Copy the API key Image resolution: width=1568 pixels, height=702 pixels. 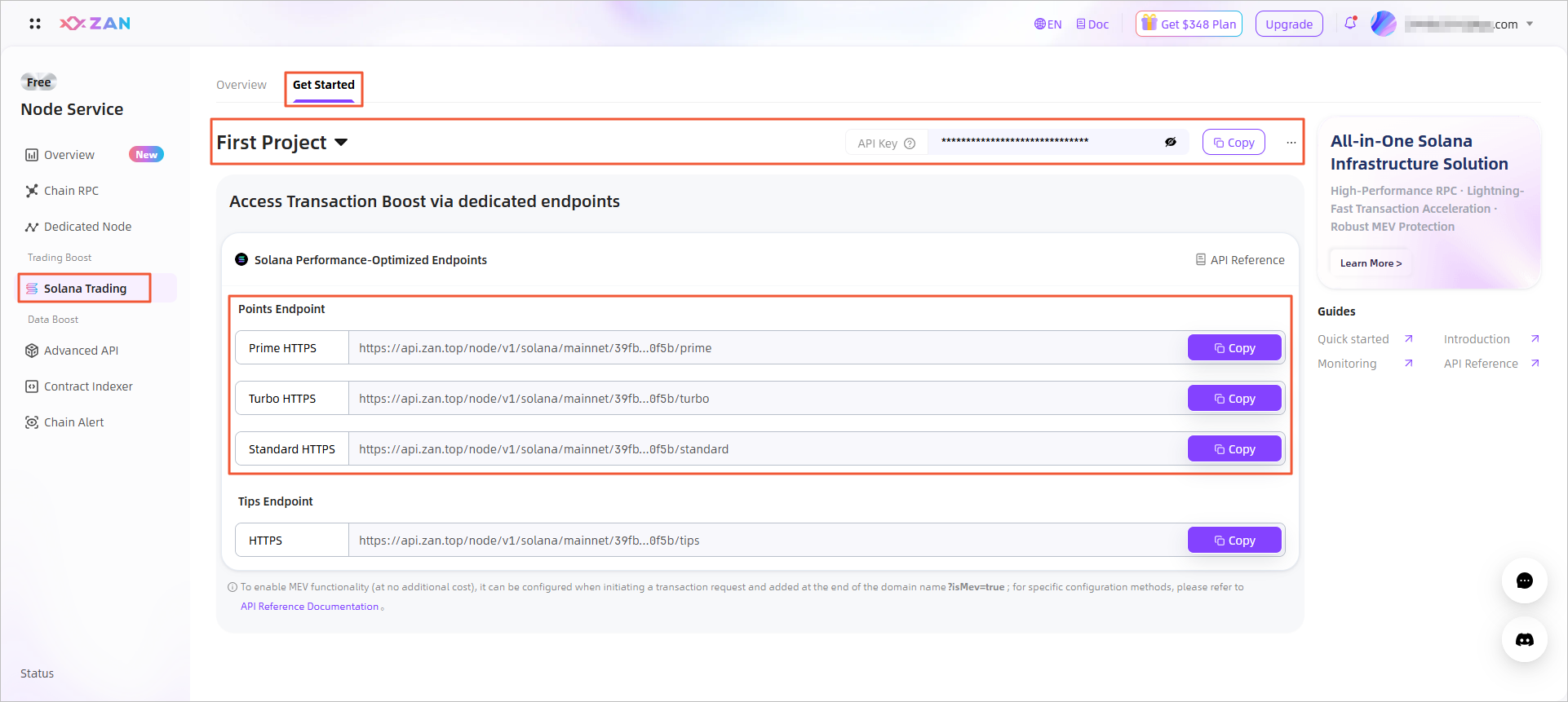coord(1234,142)
